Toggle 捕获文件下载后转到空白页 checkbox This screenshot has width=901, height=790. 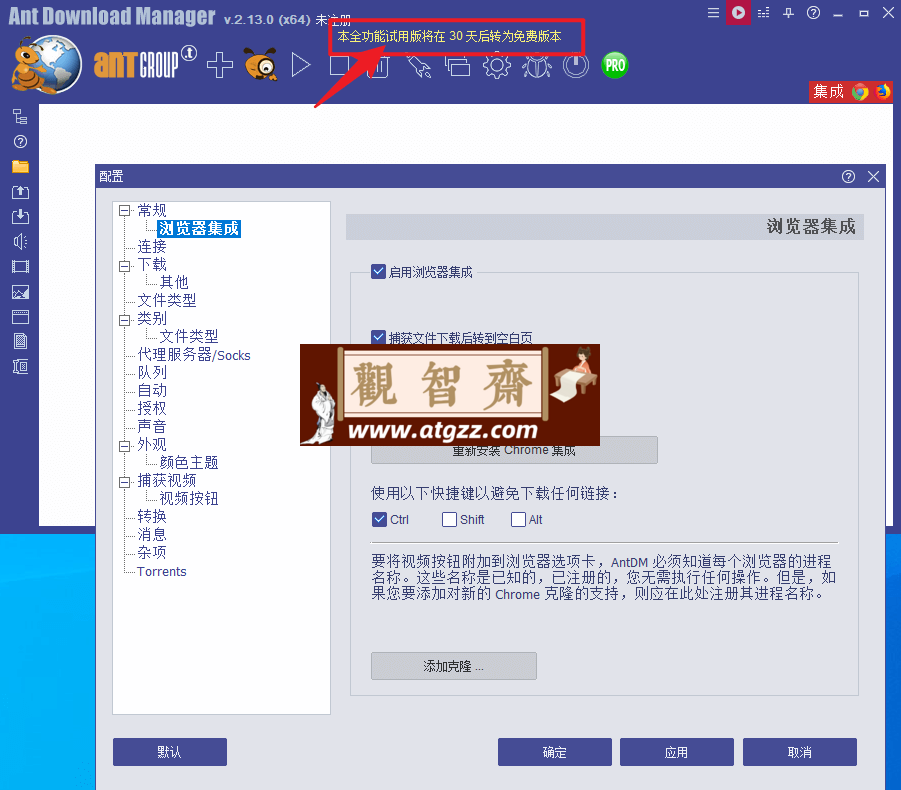click(x=378, y=337)
